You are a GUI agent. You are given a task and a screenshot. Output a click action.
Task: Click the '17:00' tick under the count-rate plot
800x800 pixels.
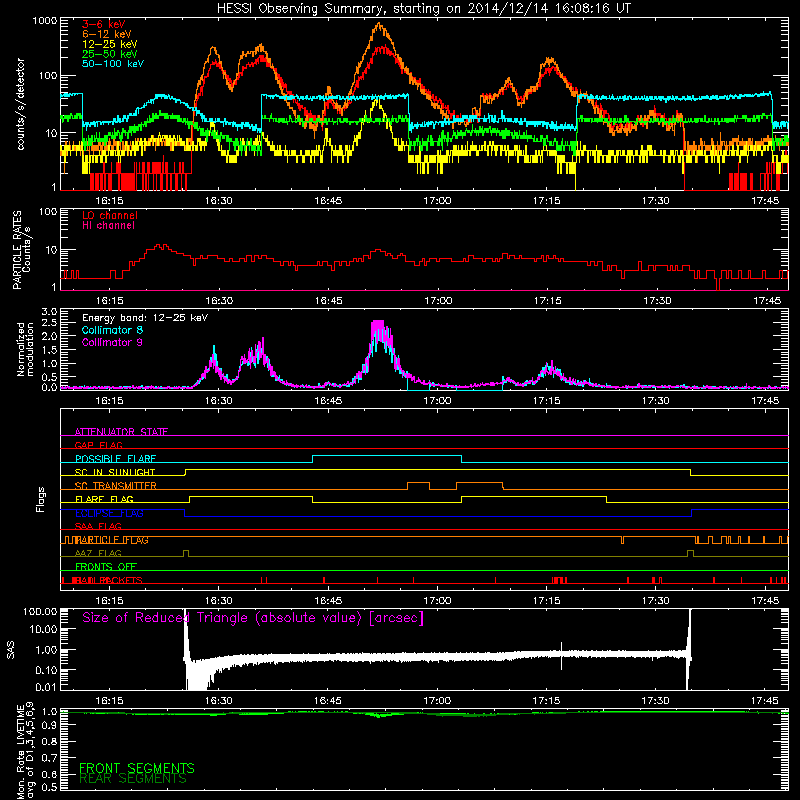point(437,201)
